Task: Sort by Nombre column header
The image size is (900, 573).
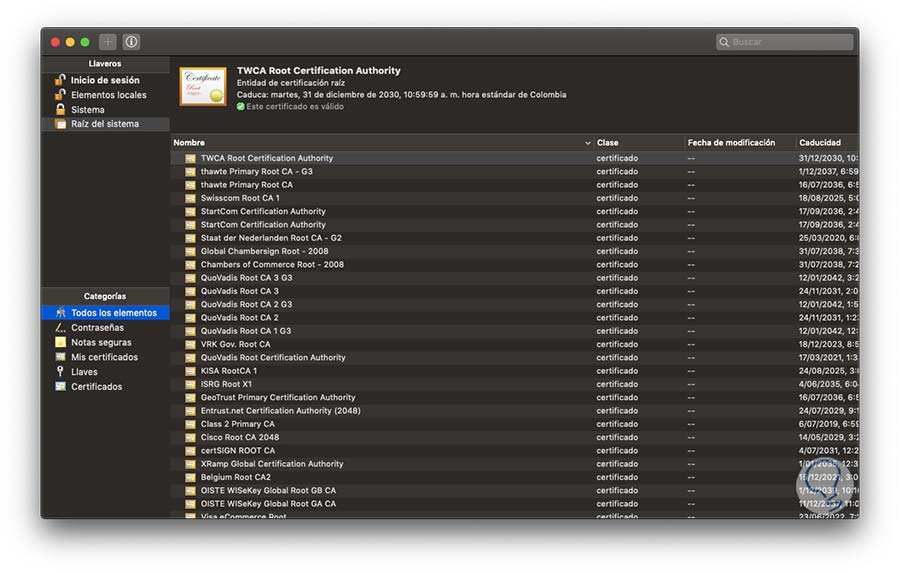Action: 189,142
